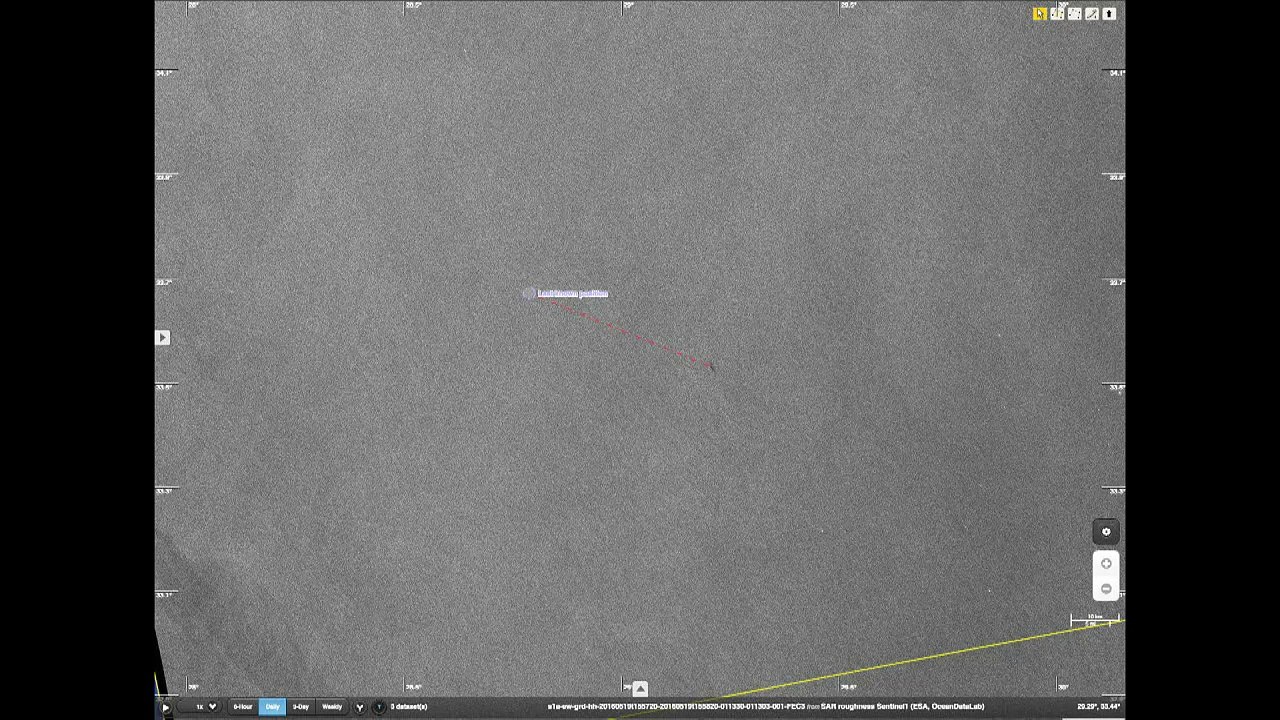
Task: Open the 1x playback speed dropdown
Action: 200,707
